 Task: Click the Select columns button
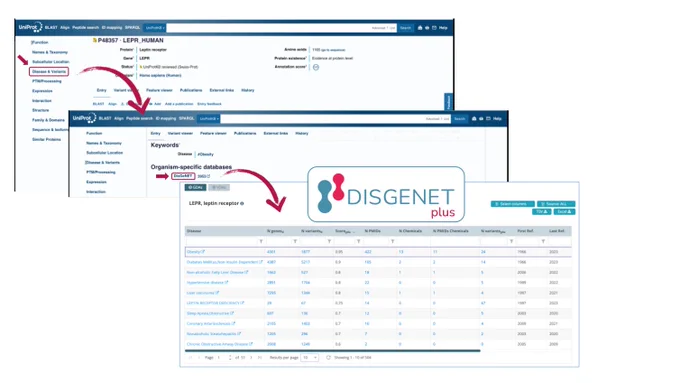[x=513, y=204]
